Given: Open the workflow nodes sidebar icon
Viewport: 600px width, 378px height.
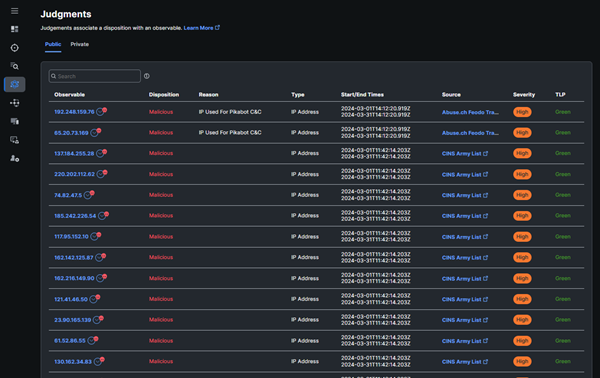Looking at the screenshot, I should (15, 103).
